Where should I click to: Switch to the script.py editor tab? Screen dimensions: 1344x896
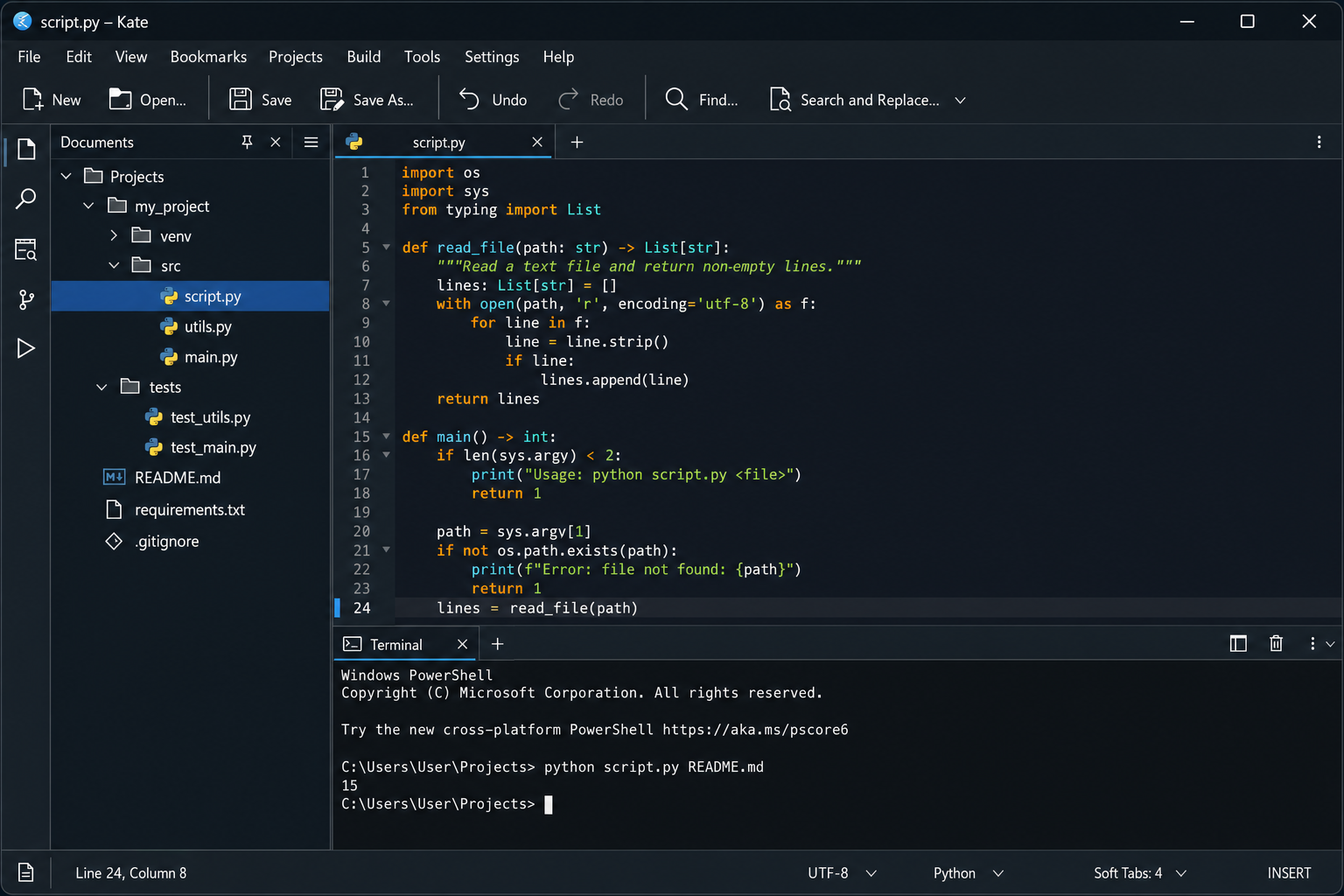[437, 143]
